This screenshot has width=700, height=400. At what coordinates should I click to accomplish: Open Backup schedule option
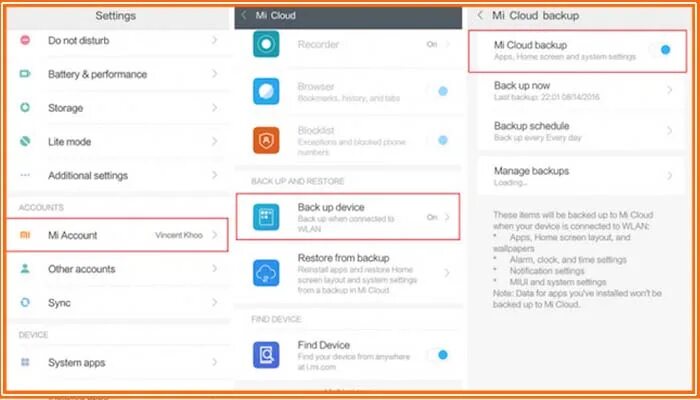(580, 131)
